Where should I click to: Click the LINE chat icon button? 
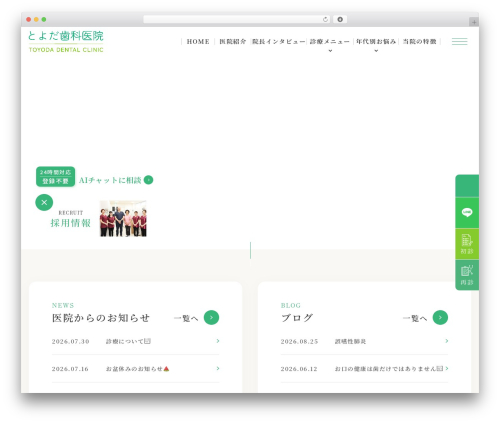tap(467, 212)
